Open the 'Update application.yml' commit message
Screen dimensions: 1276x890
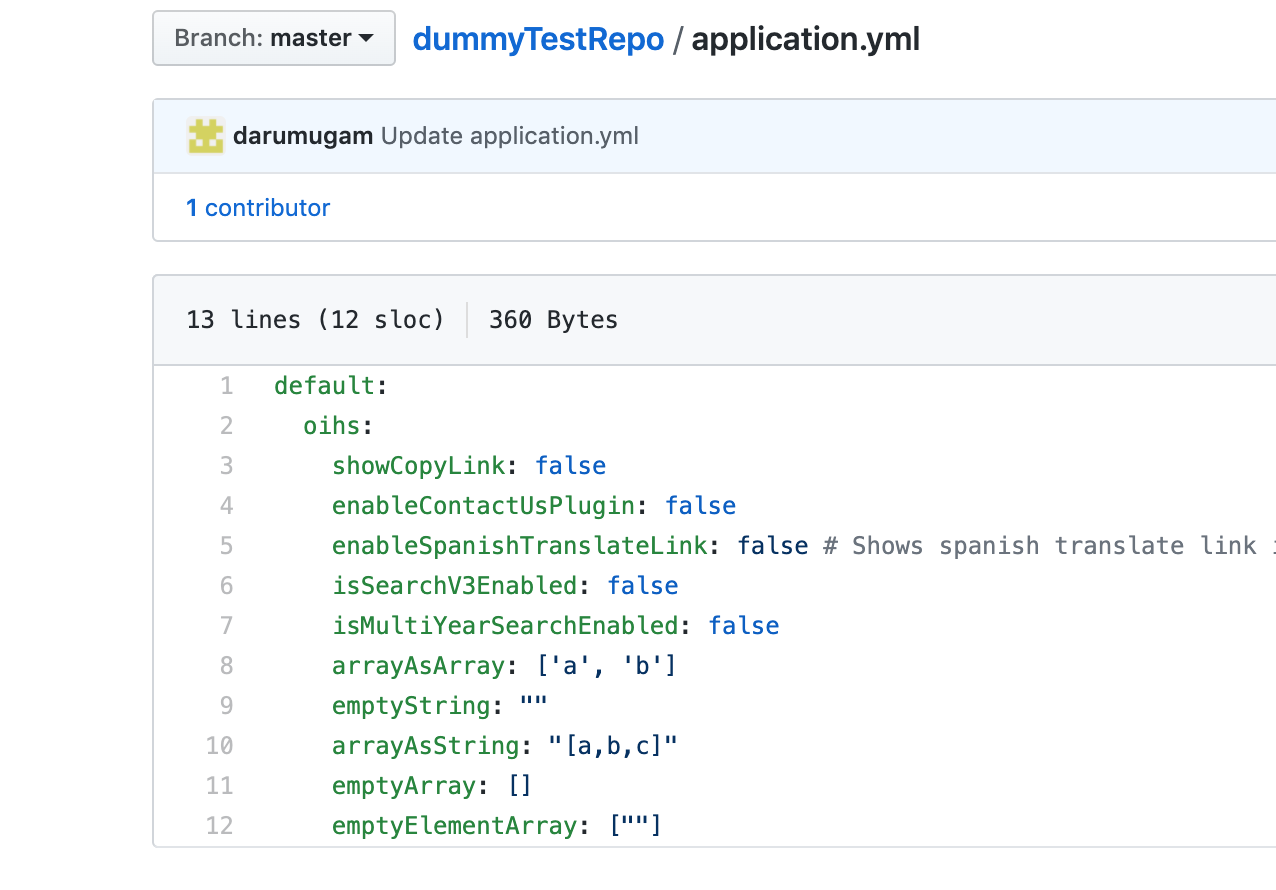point(510,136)
